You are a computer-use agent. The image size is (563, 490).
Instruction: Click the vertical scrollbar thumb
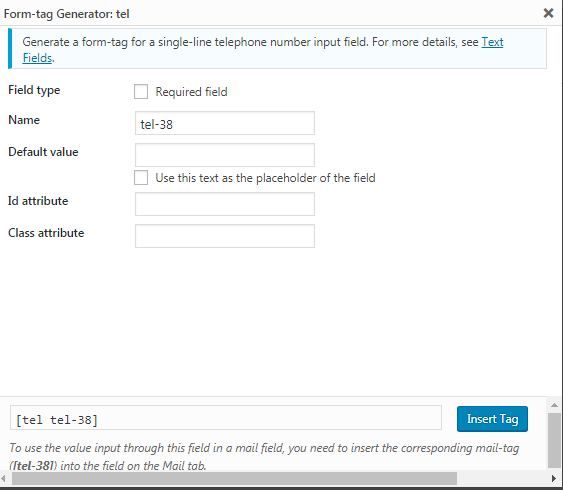point(555,440)
